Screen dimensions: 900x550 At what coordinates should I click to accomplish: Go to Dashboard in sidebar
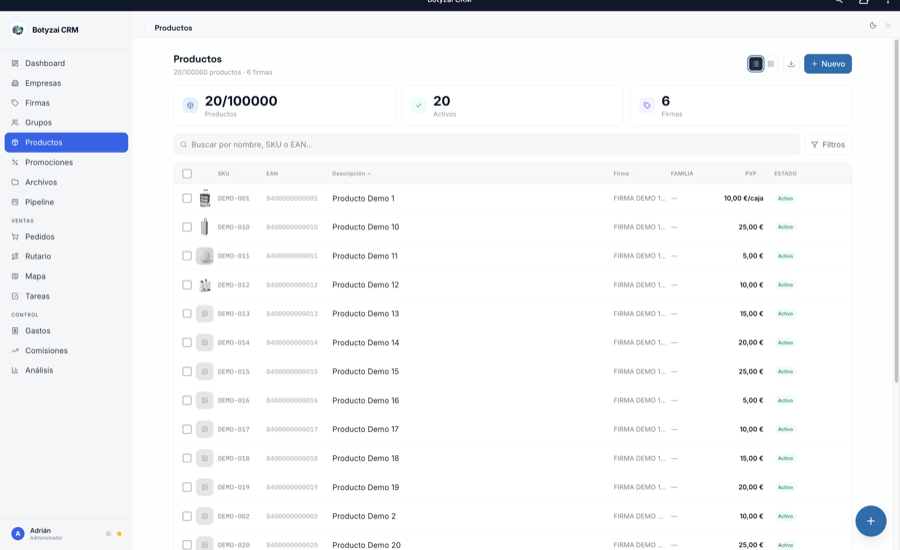point(66,63)
